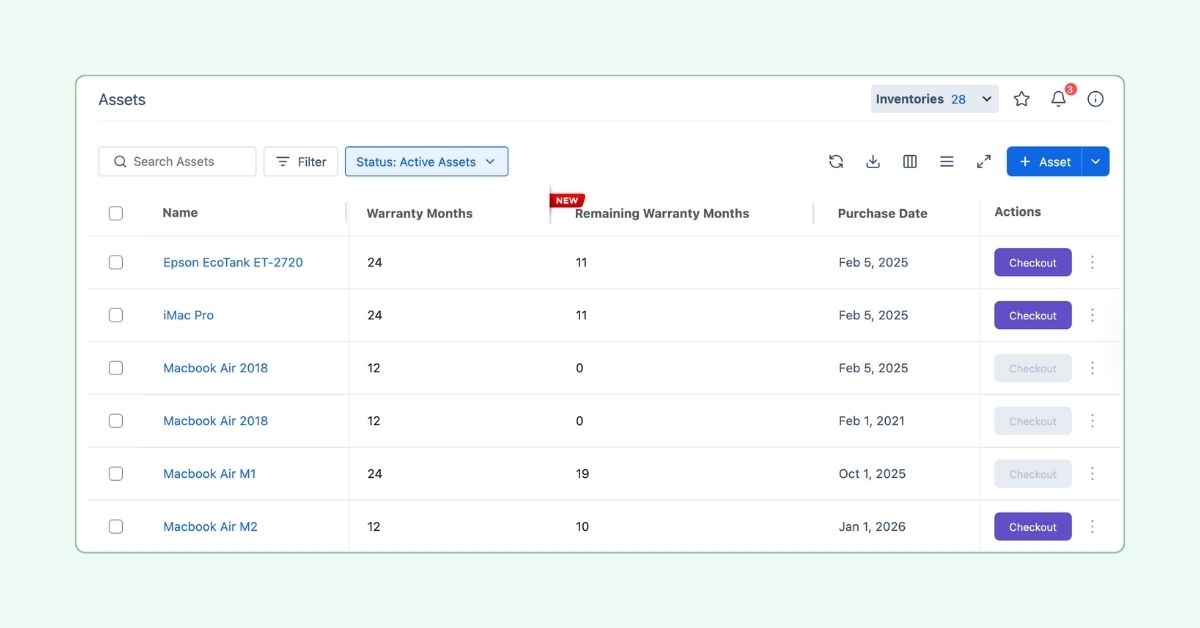Viewport: 1200px width, 628px height.
Task: Check the Macbook Air M2 row checkbox
Action: (x=116, y=526)
